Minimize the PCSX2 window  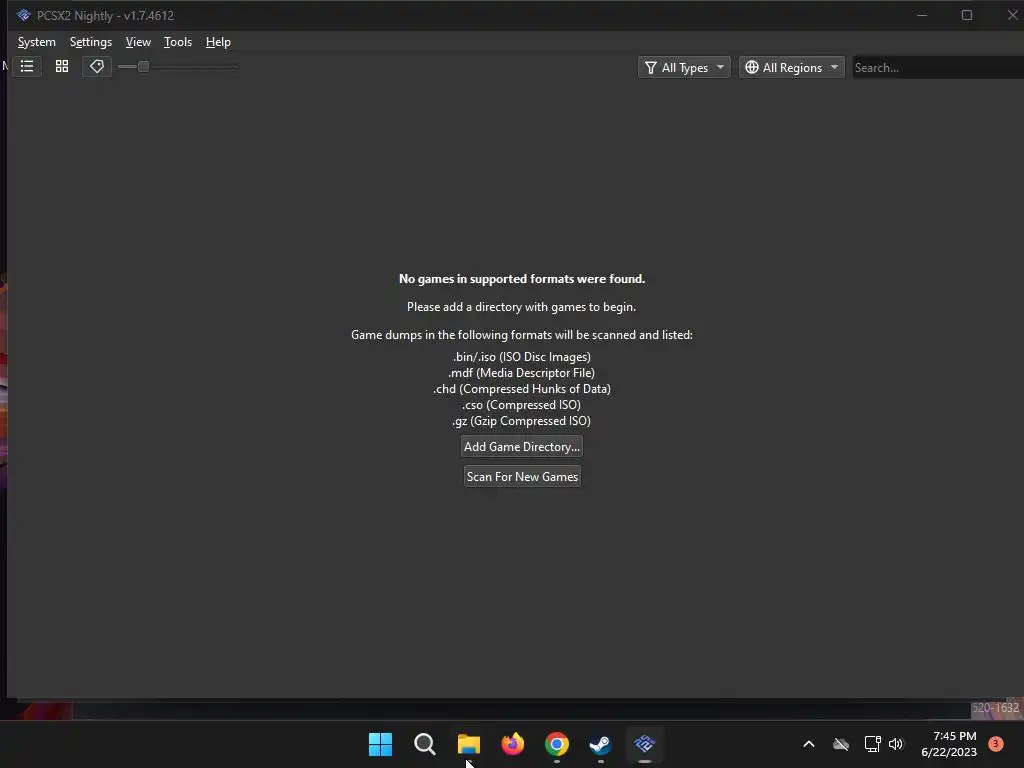pos(922,15)
